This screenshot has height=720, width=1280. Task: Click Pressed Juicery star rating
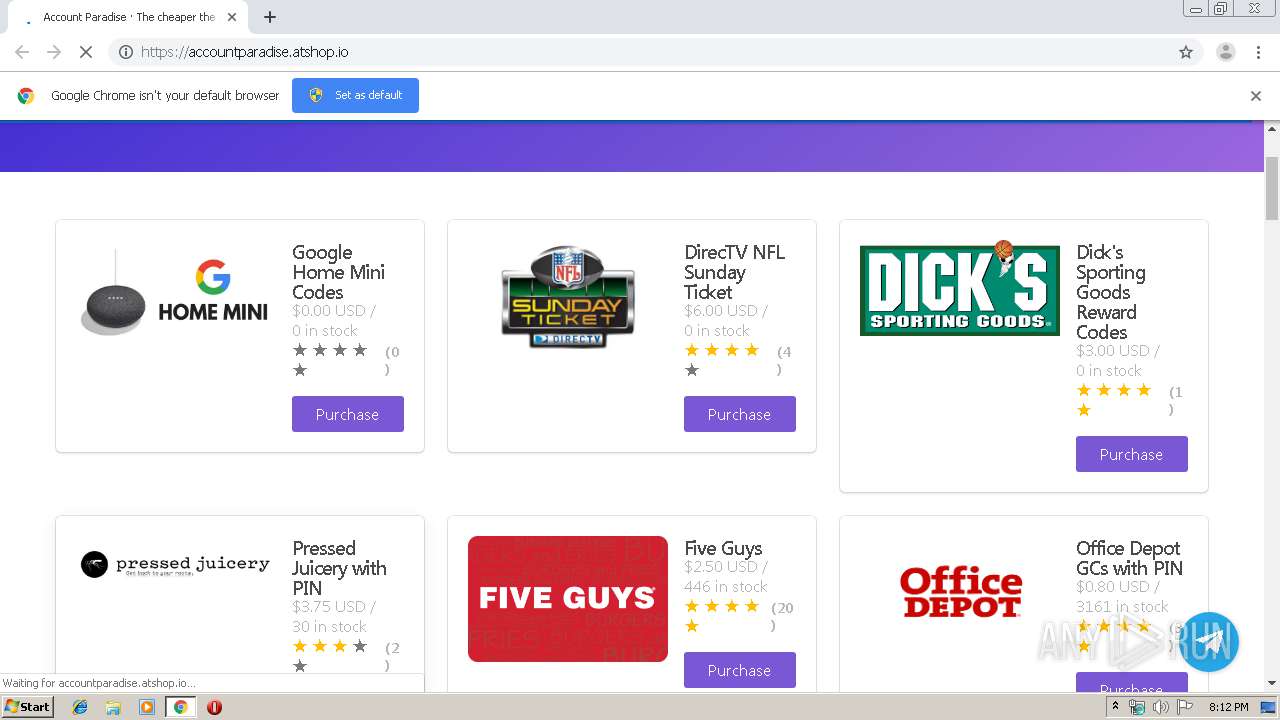[330, 656]
